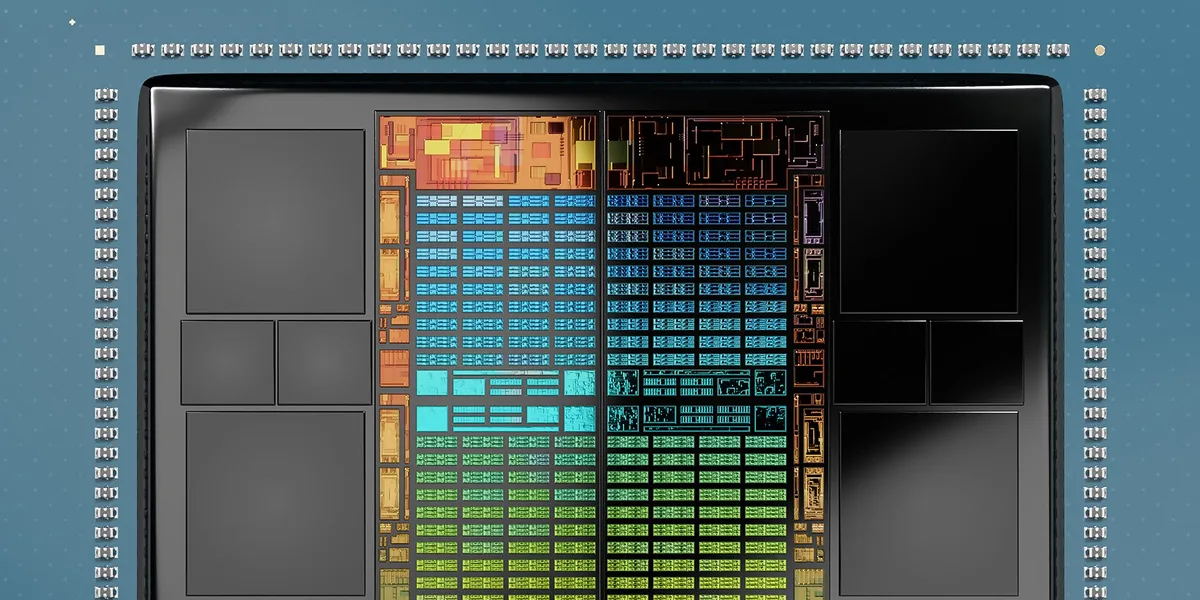Click the left small gray square in the left pair
This screenshot has height=600, width=1200.
pos(228,362)
